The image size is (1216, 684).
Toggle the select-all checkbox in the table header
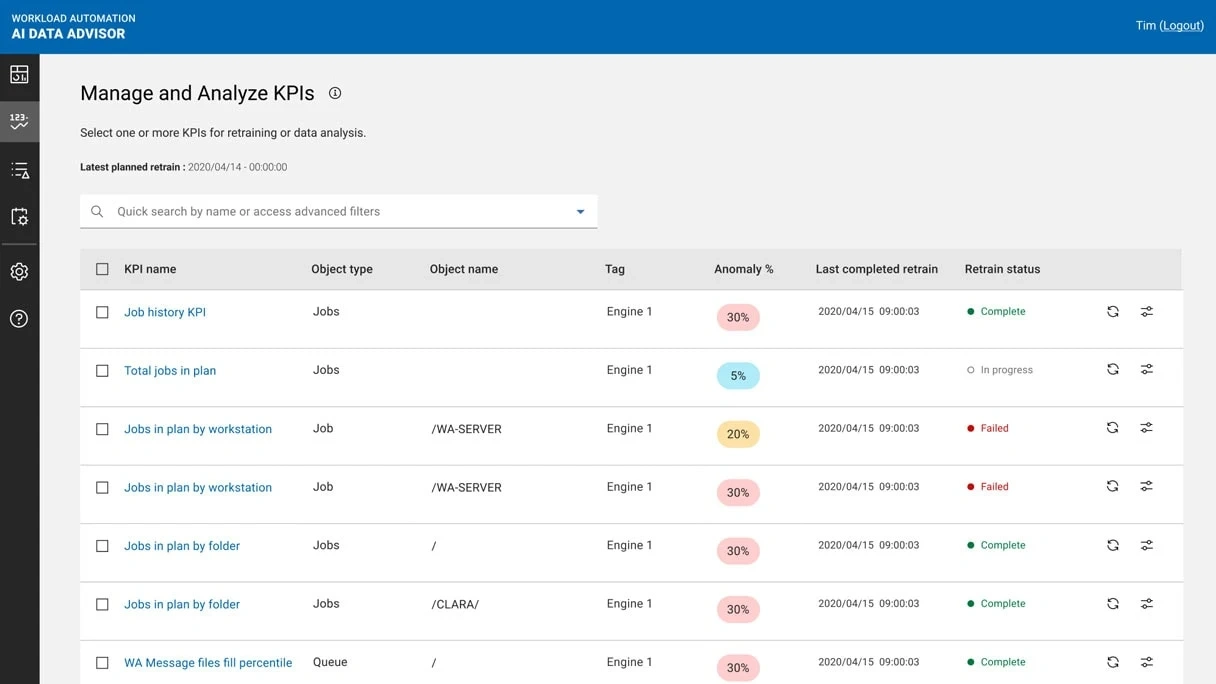102,269
